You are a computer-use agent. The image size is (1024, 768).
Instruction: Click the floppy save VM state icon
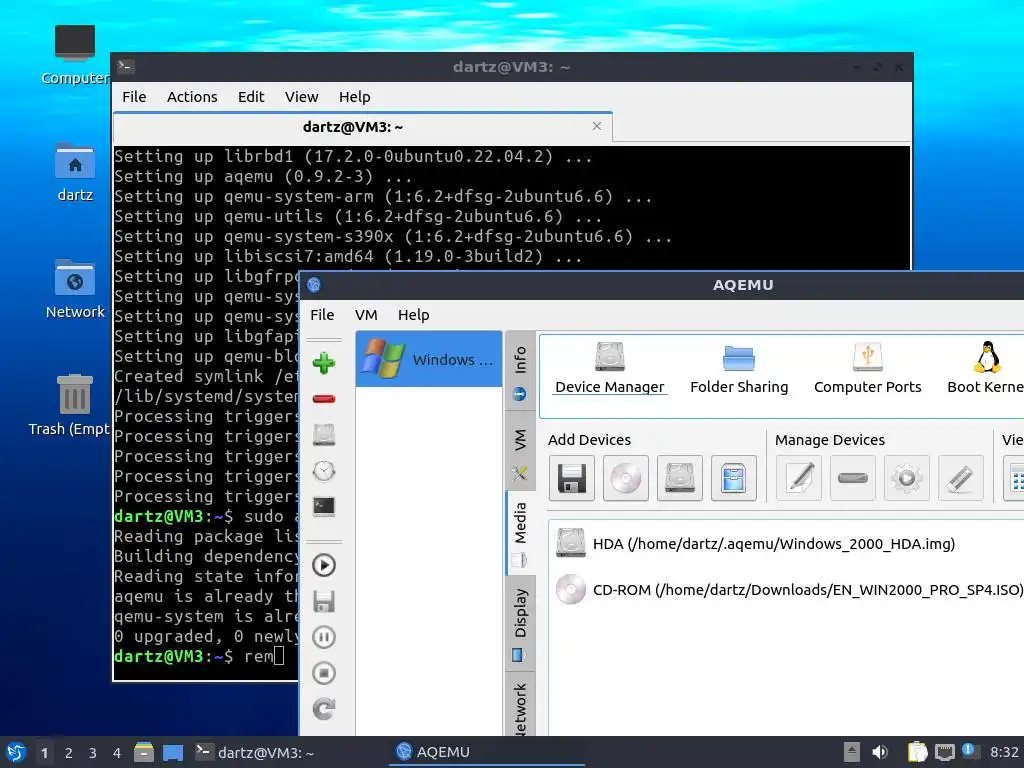pyautogui.click(x=323, y=601)
